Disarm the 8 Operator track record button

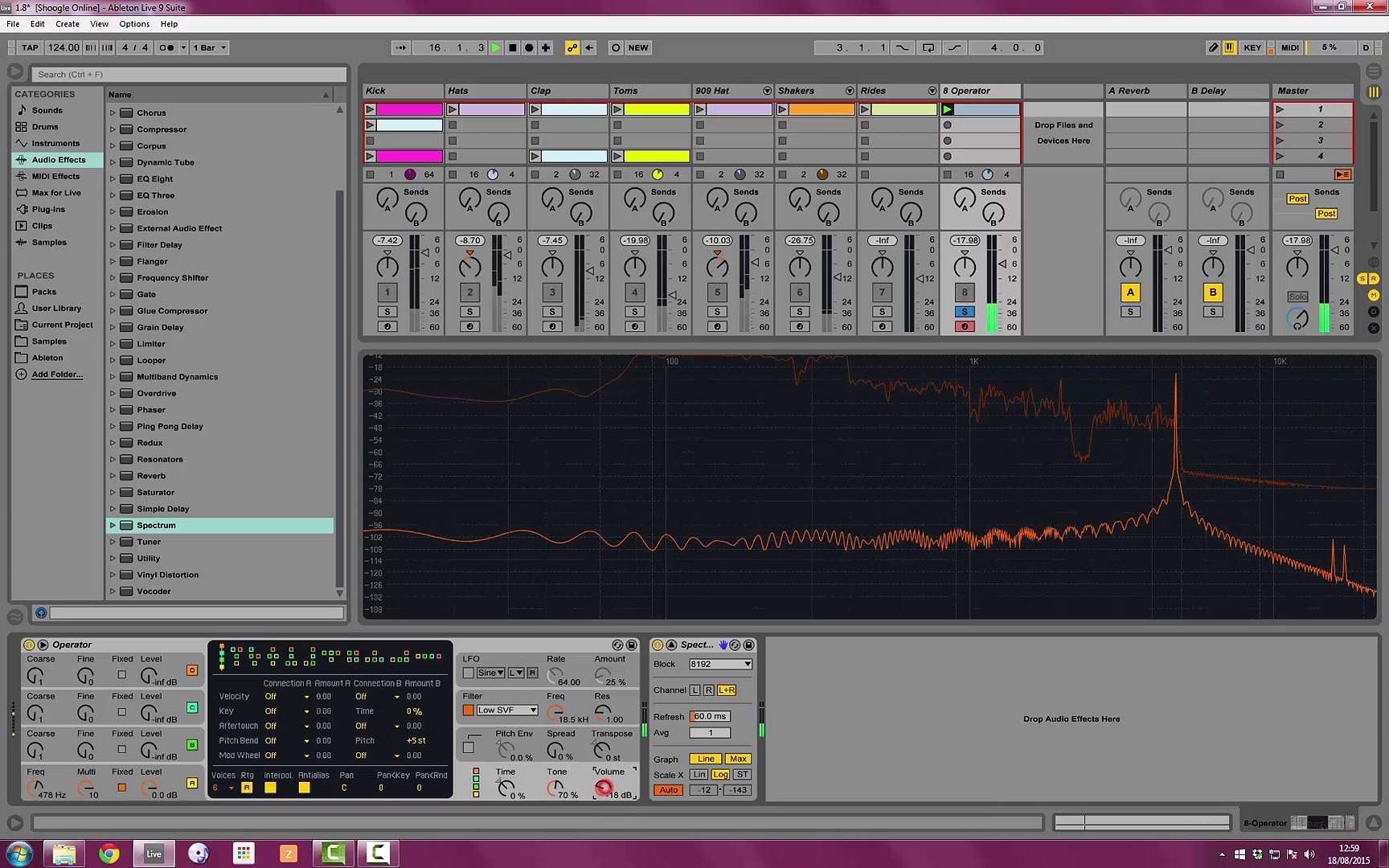(965, 327)
